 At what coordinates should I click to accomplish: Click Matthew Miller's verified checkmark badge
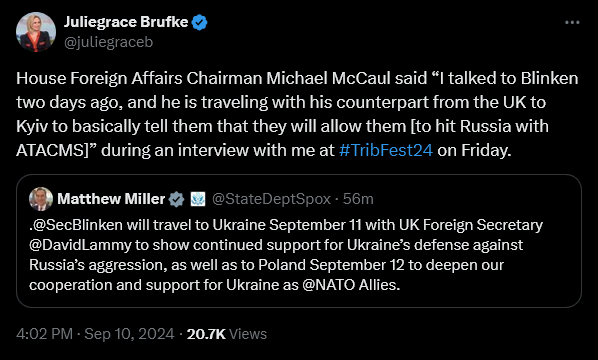coord(177,199)
